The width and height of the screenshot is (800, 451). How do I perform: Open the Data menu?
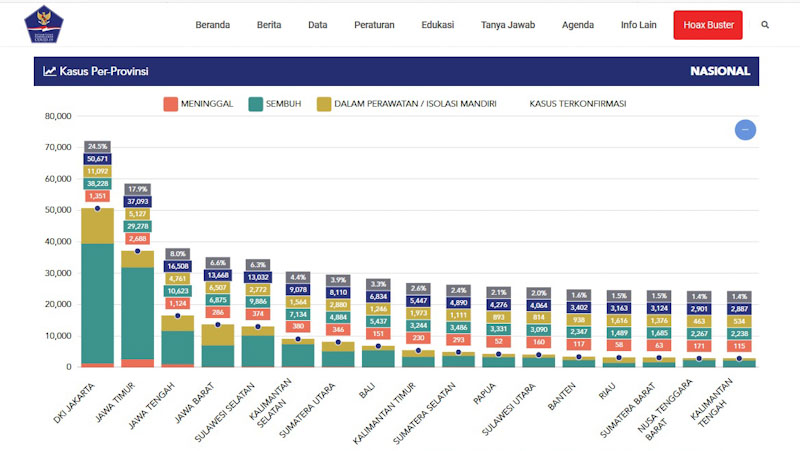(x=318, y=25)
